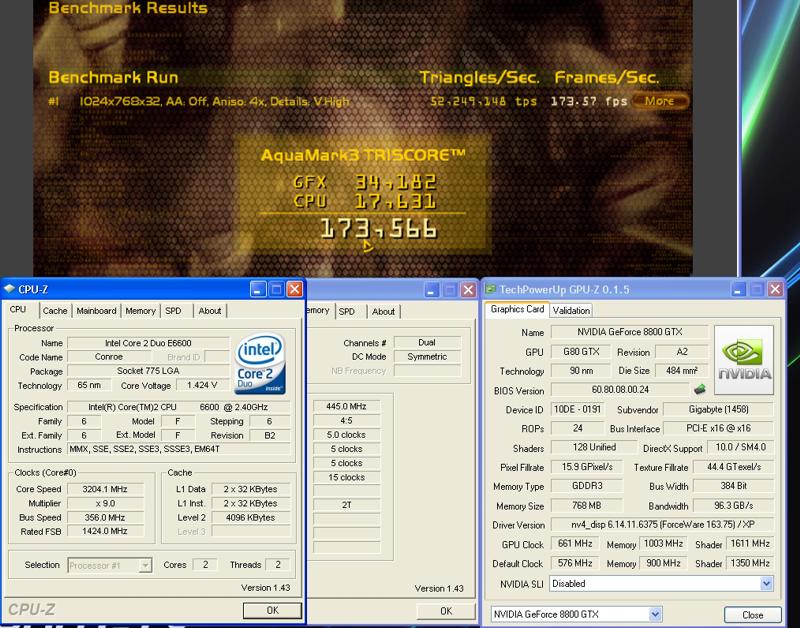This screenshot has width=800, height=628.
Task: Click OK in the rear CPU-Z window
Action: point(446,611)
